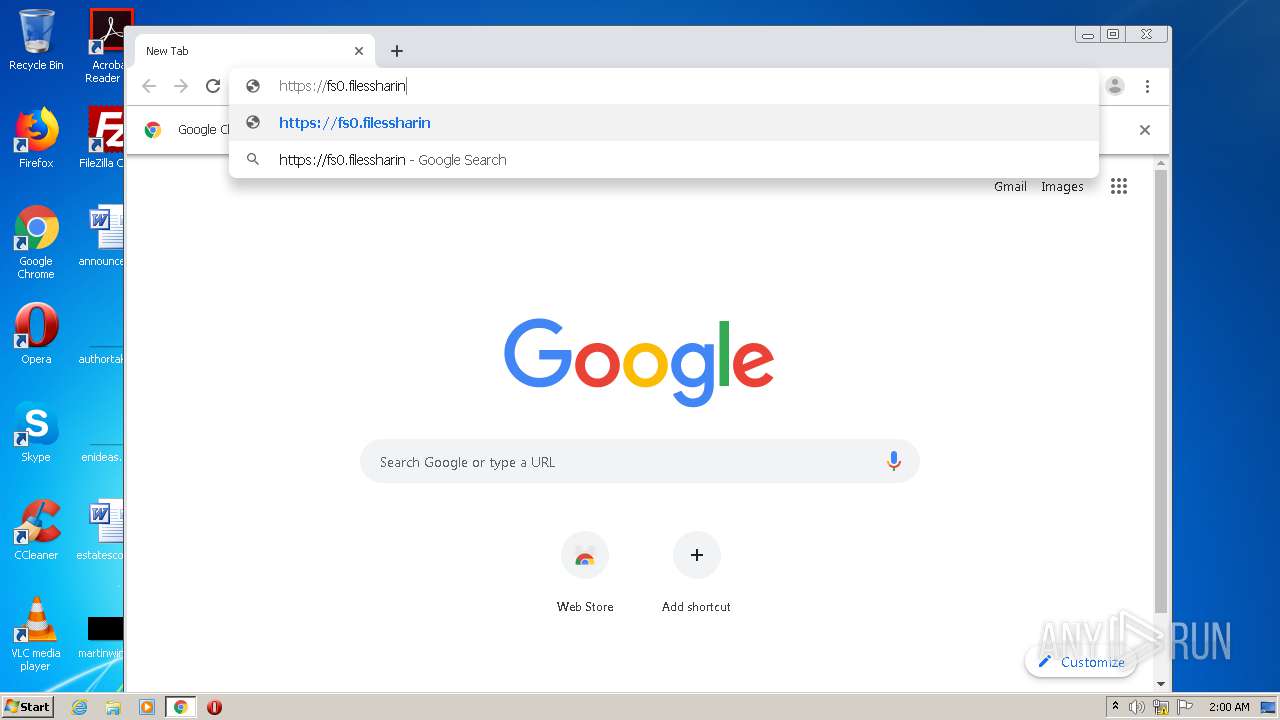Screen dimensions: 1280x720
Task: Open the Gmail link
Action: click(x=1010, y=187)
